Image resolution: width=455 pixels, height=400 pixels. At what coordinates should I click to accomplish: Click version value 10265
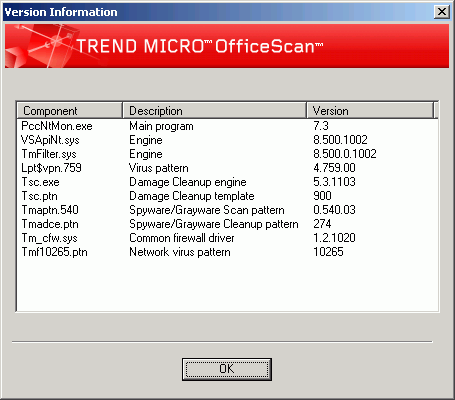coord(328,252)
